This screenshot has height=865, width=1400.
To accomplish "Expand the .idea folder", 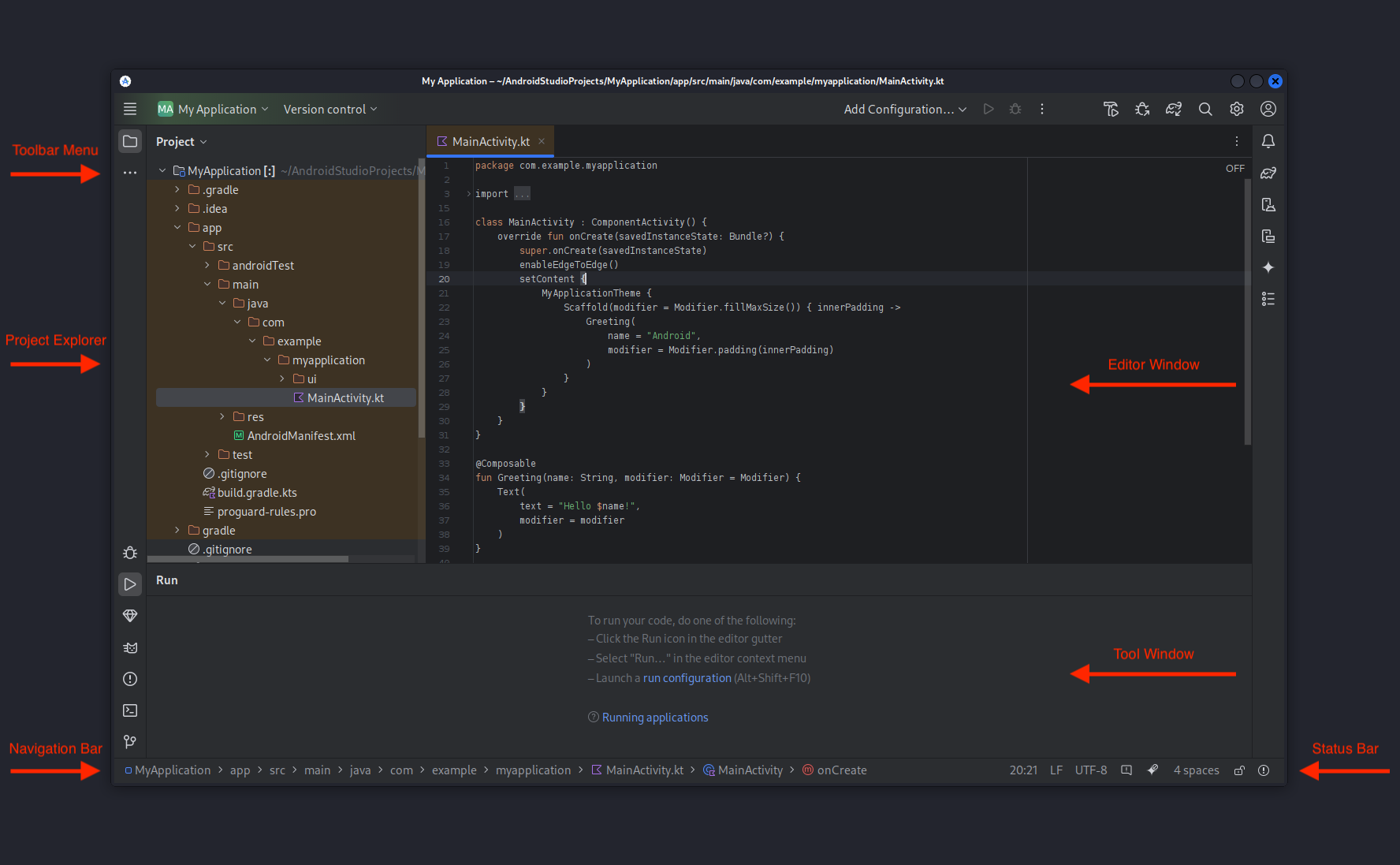I will pos(177,208).
